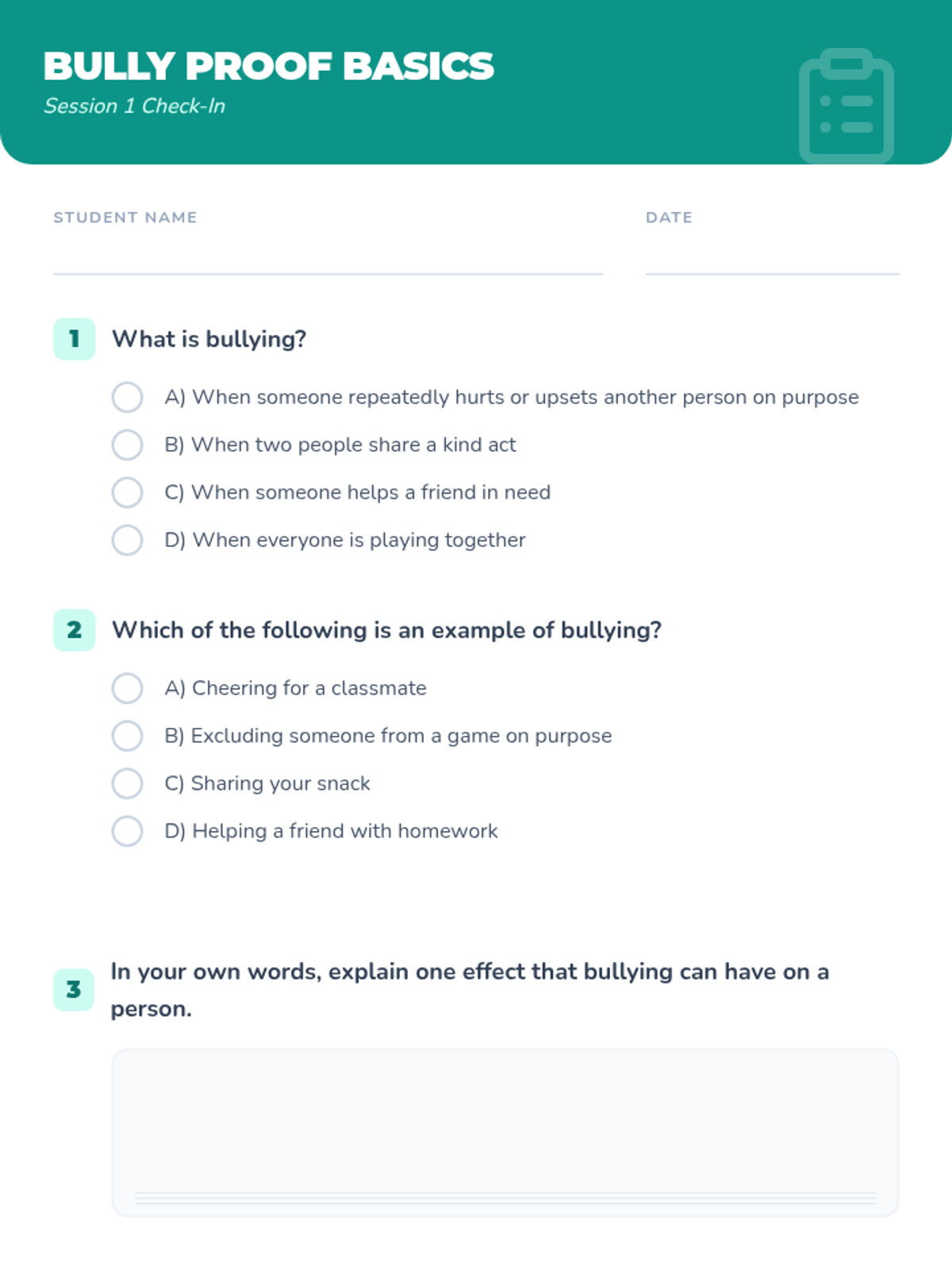The width and height of the screenshot is (952, 1270).
Task: Select option A, repeatedly hurts or upsets
Action: (x=127, y=397)
